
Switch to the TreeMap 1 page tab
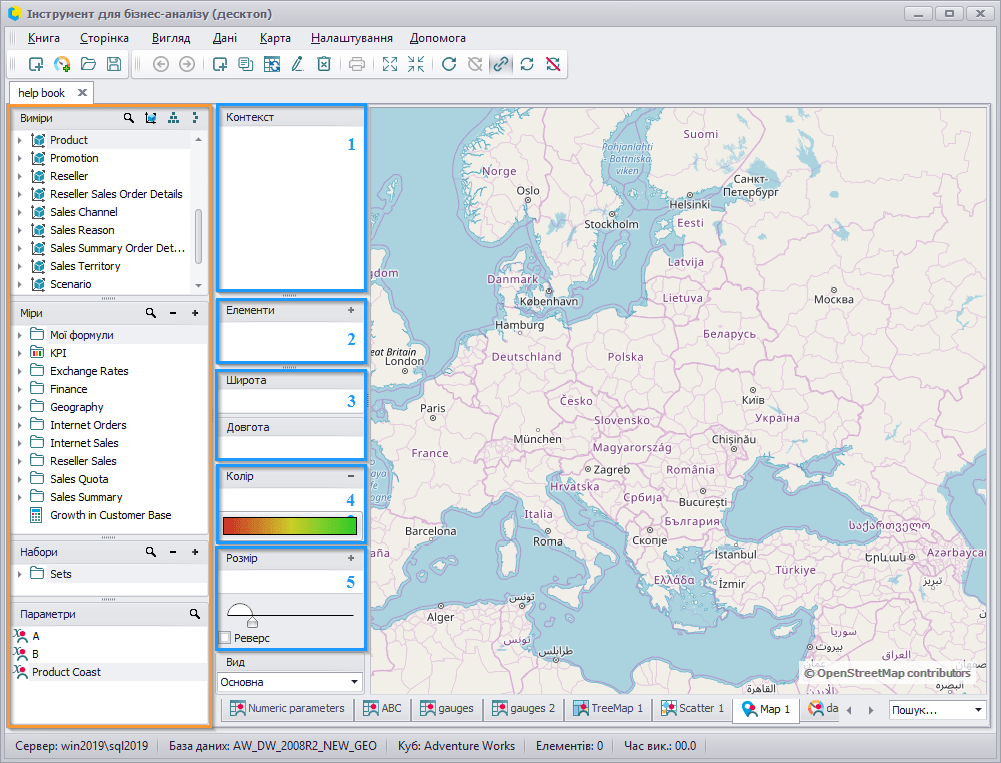[x=608, y=708]
